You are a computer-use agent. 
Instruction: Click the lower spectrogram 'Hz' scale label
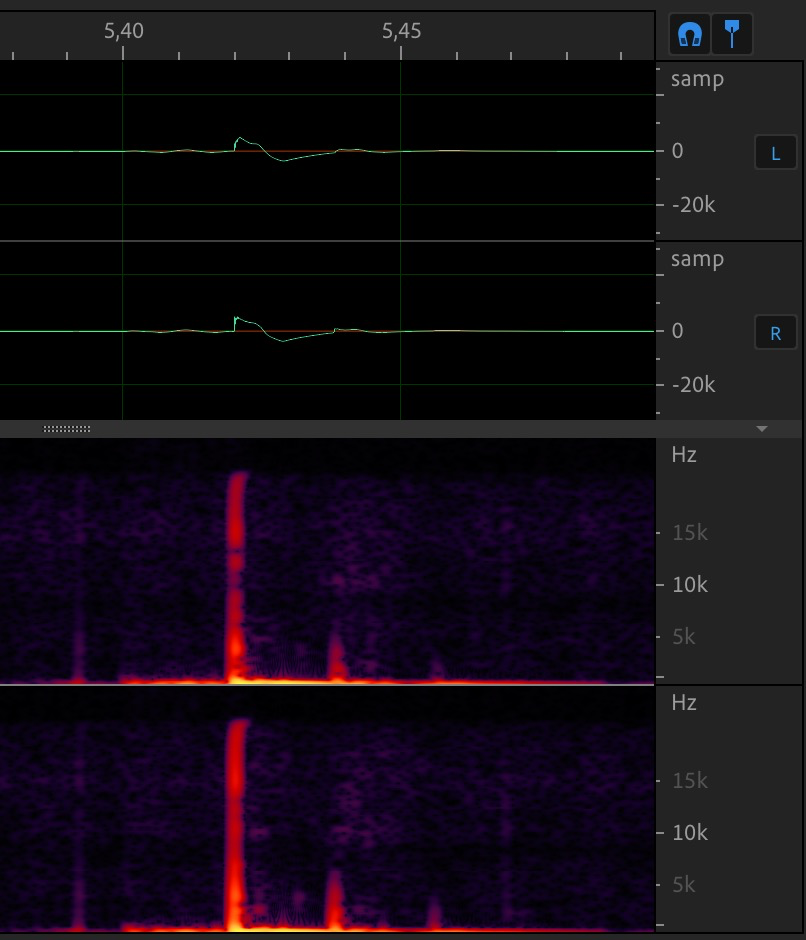[684, 702]
